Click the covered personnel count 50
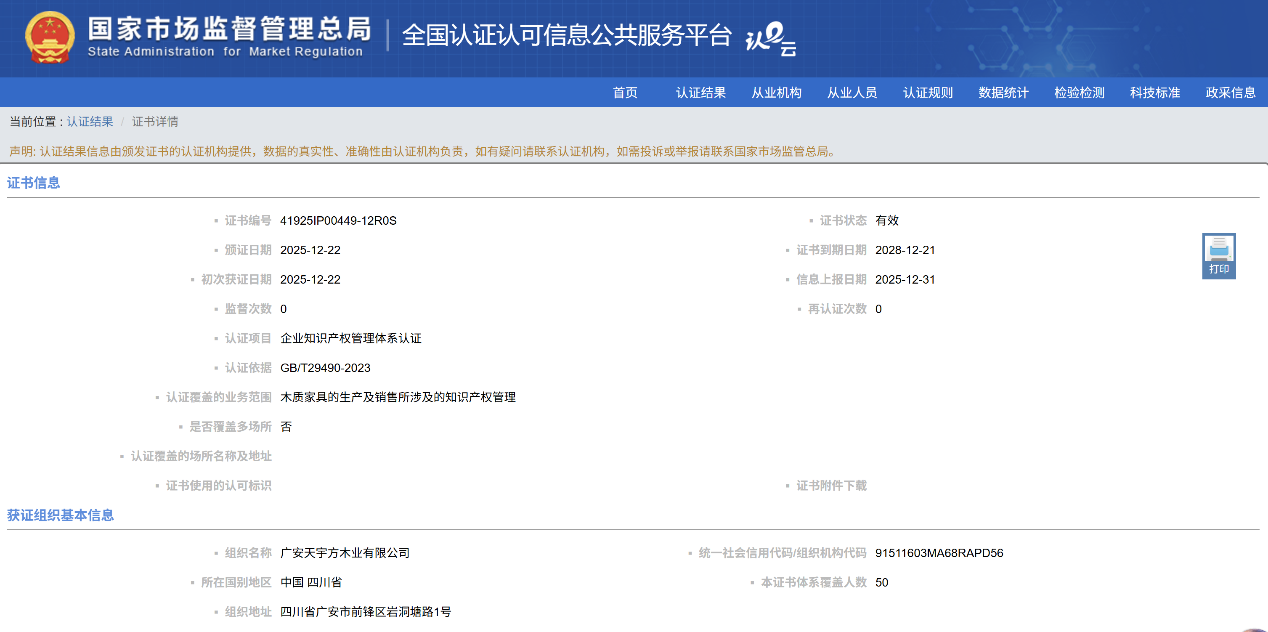 [x=881, y=582]
